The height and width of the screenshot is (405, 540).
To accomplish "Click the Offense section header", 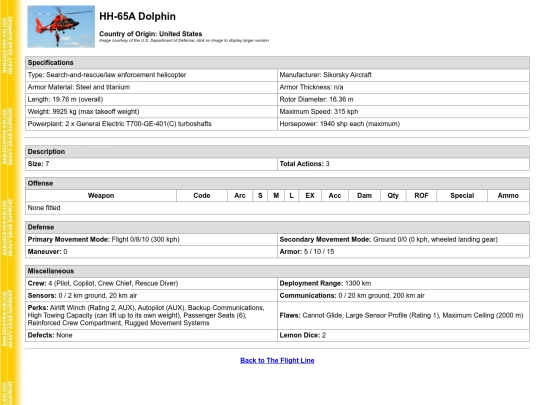I will tap(277, 183).
